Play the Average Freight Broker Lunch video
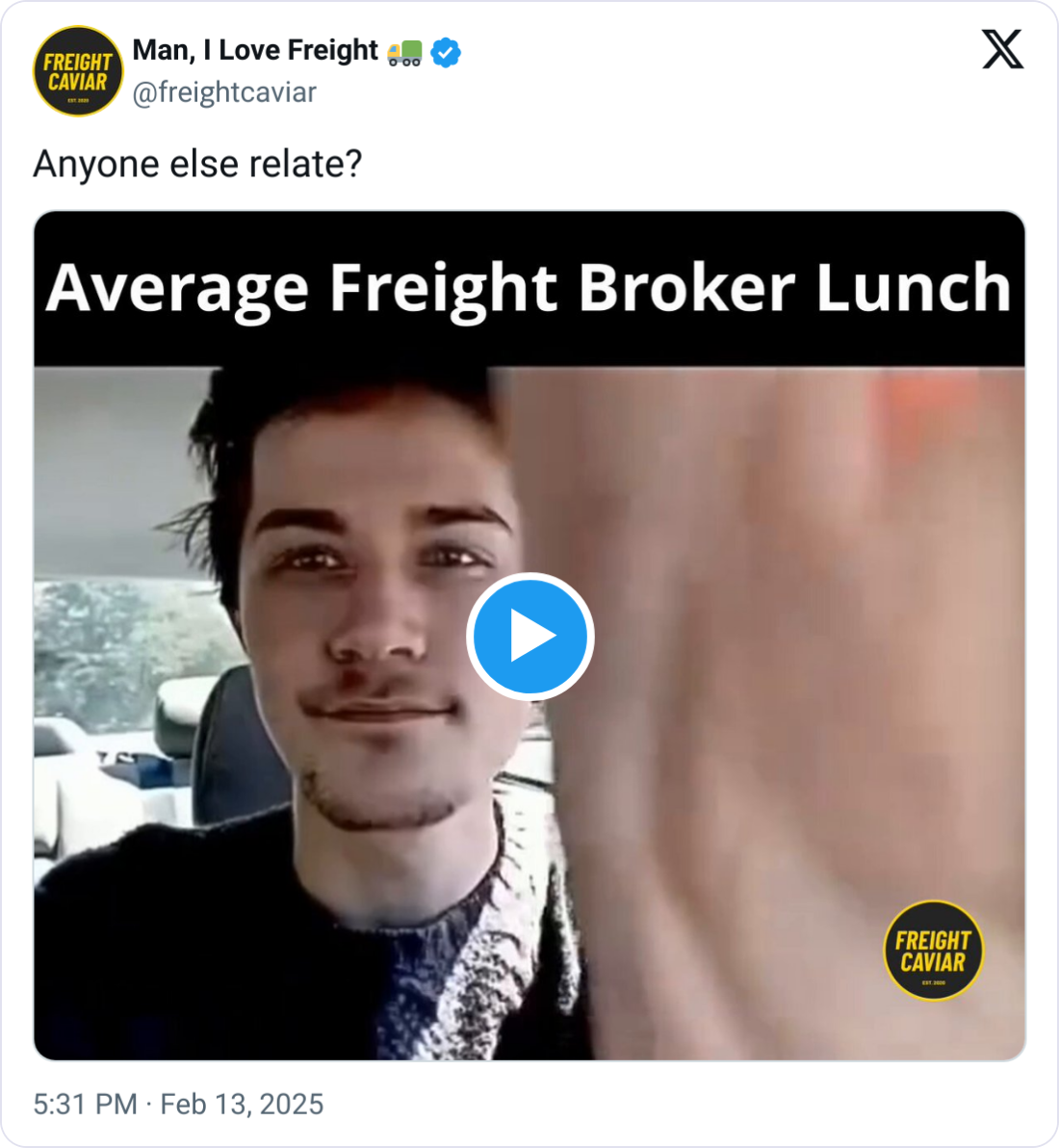The height and width of the screenshot is (1148, 1059). tap(529, 637)
